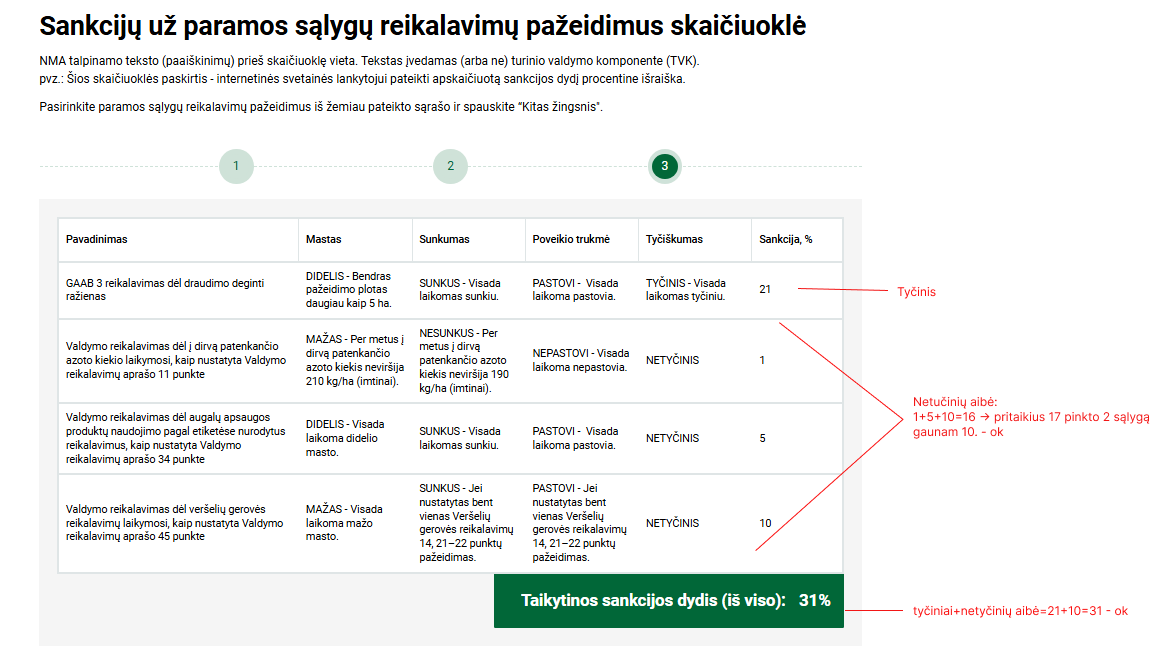Click the Pavadinimas column header

click(x=97, y=240)
